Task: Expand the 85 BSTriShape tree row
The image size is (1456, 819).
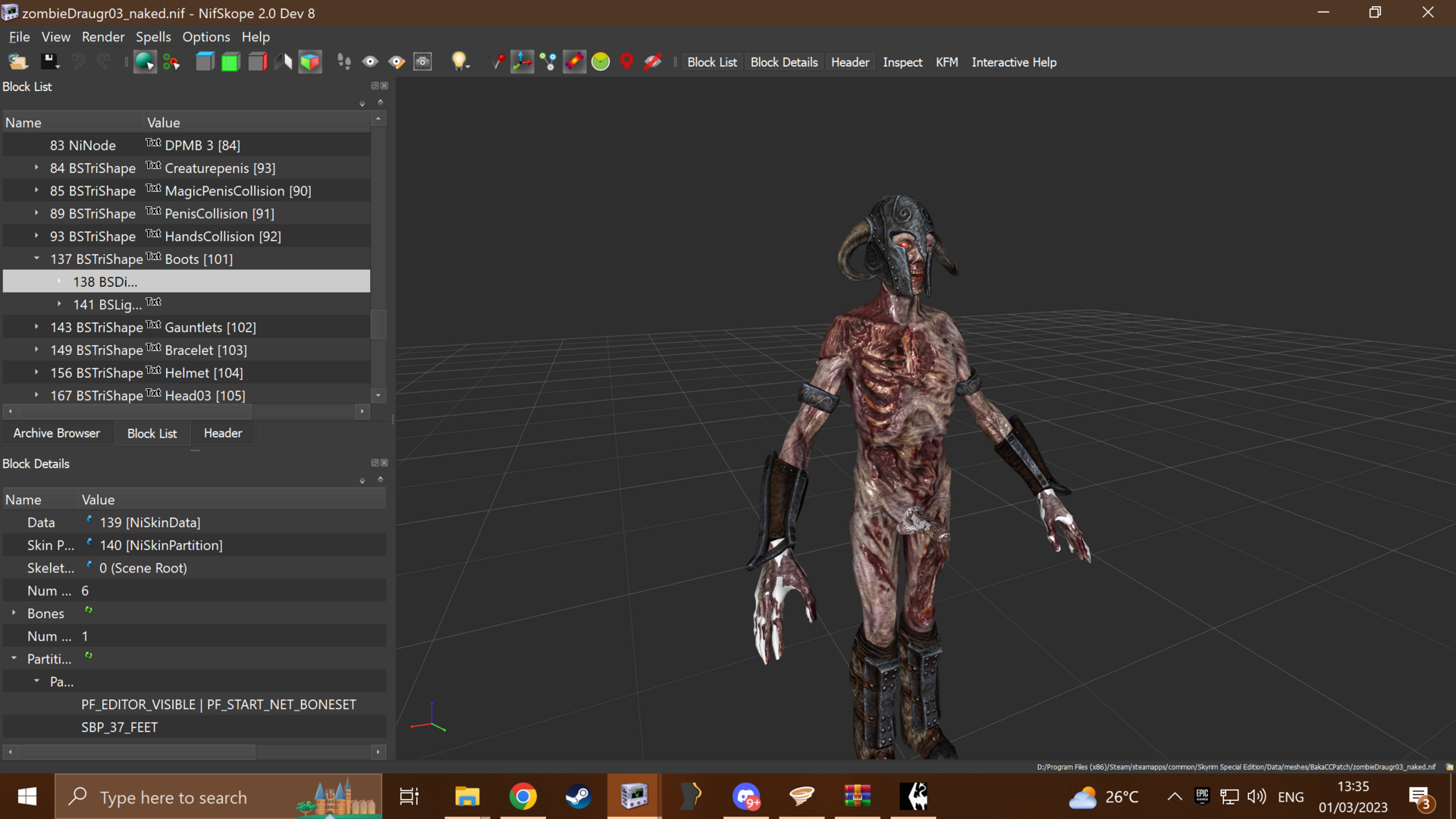Action: pos(36,190)
